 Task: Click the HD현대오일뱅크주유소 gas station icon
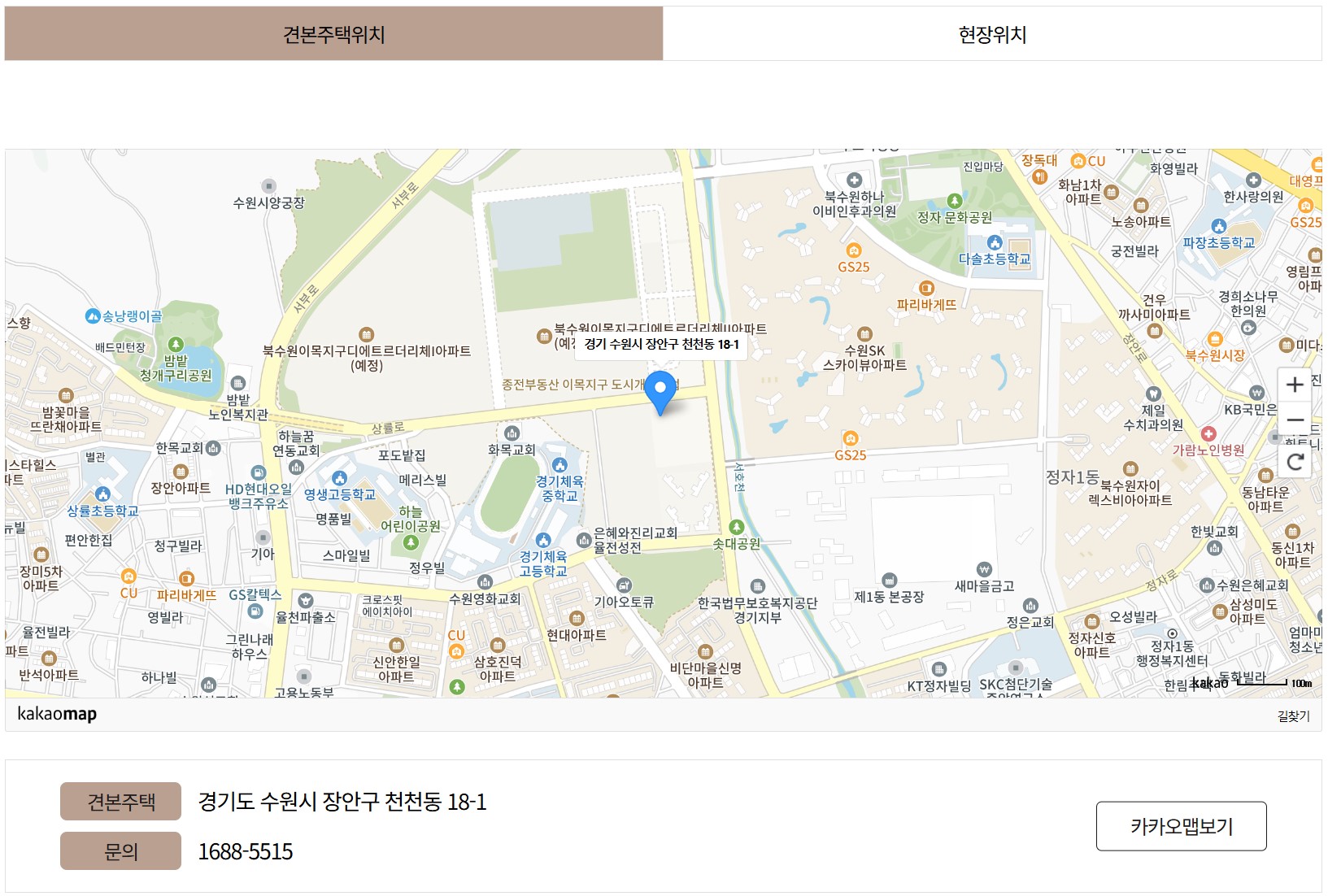coord(258,473)
